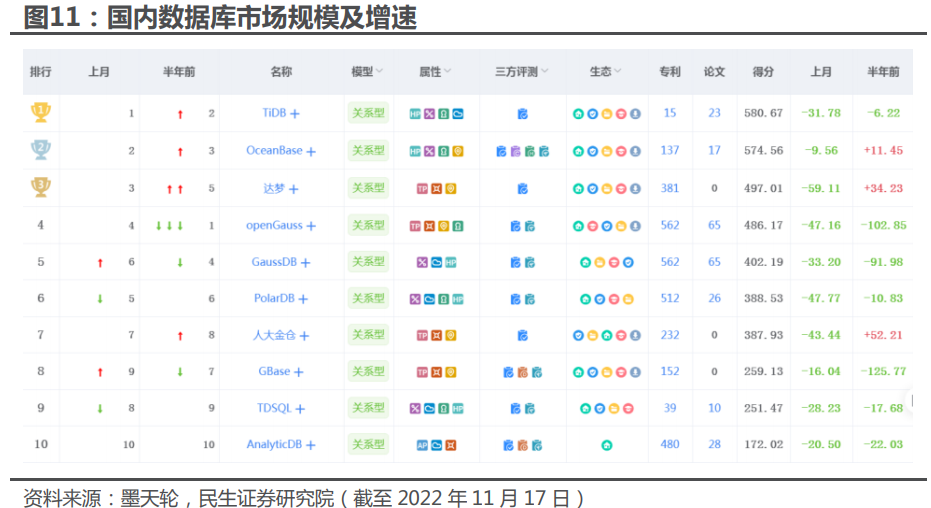Open the OceanBase database link
This screenshot has height=508, width=931.
pyautogui.click(x=274, y=150)
